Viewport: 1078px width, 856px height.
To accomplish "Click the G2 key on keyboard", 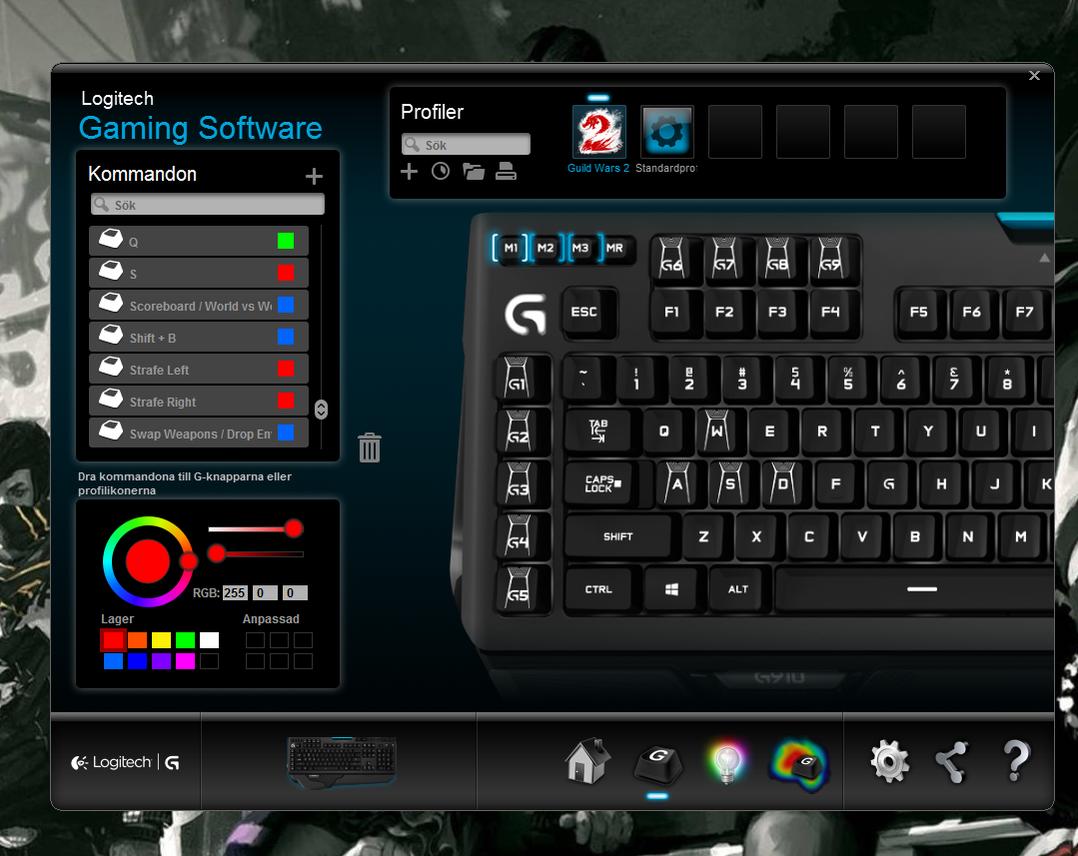I will [518, 432].
